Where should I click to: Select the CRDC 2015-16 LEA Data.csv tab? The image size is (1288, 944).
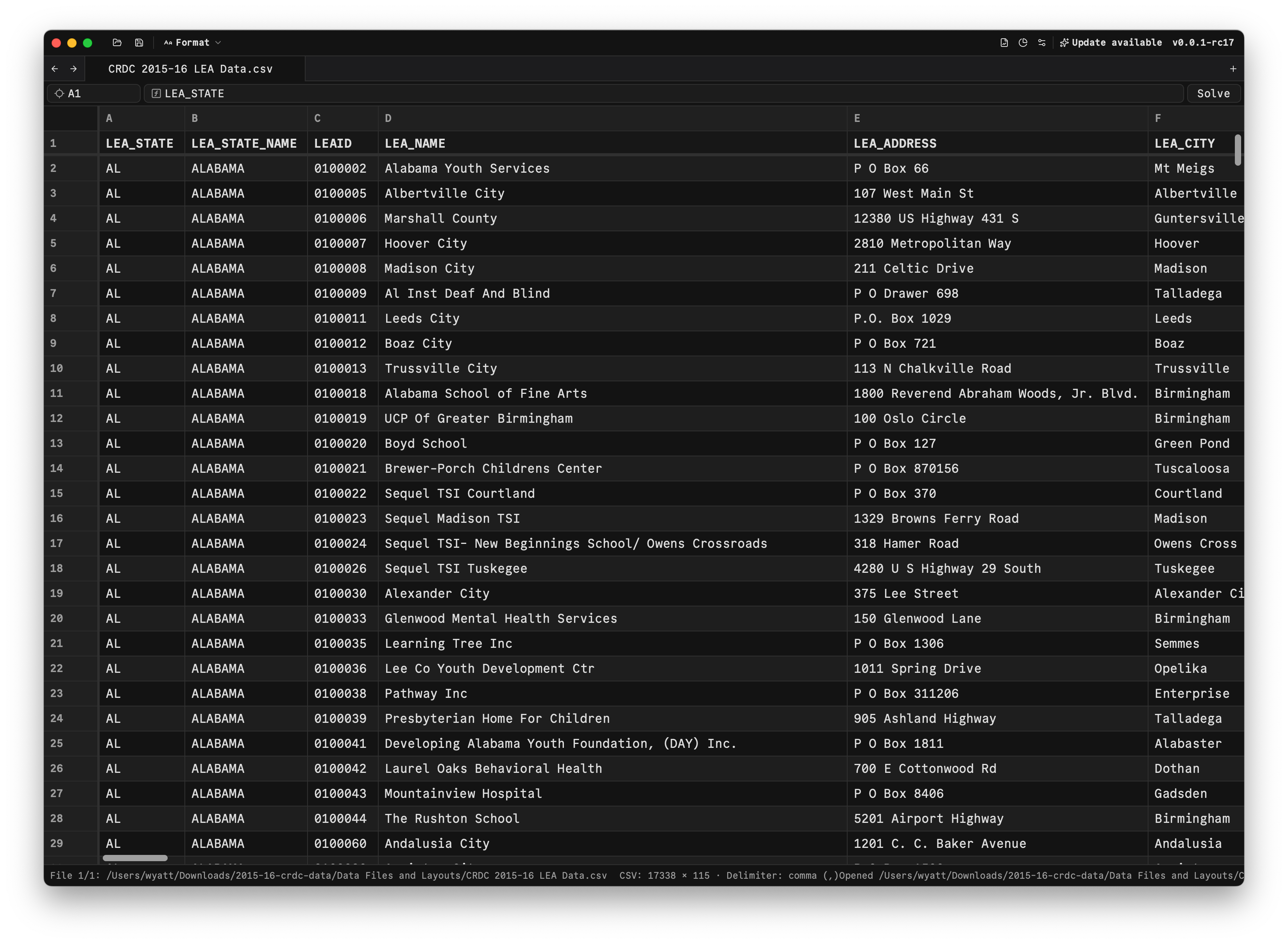[x=195, y=68]
